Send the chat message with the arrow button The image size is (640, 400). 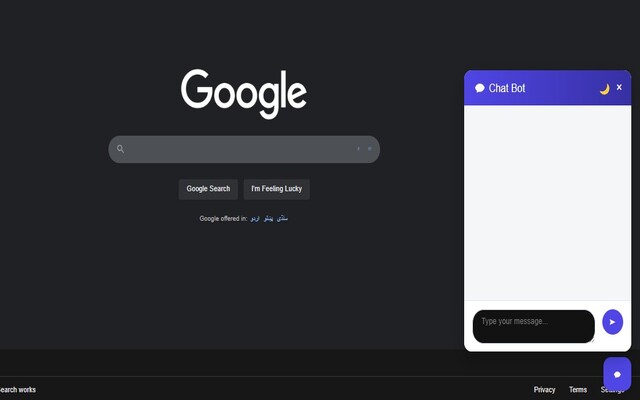point(612,322)
